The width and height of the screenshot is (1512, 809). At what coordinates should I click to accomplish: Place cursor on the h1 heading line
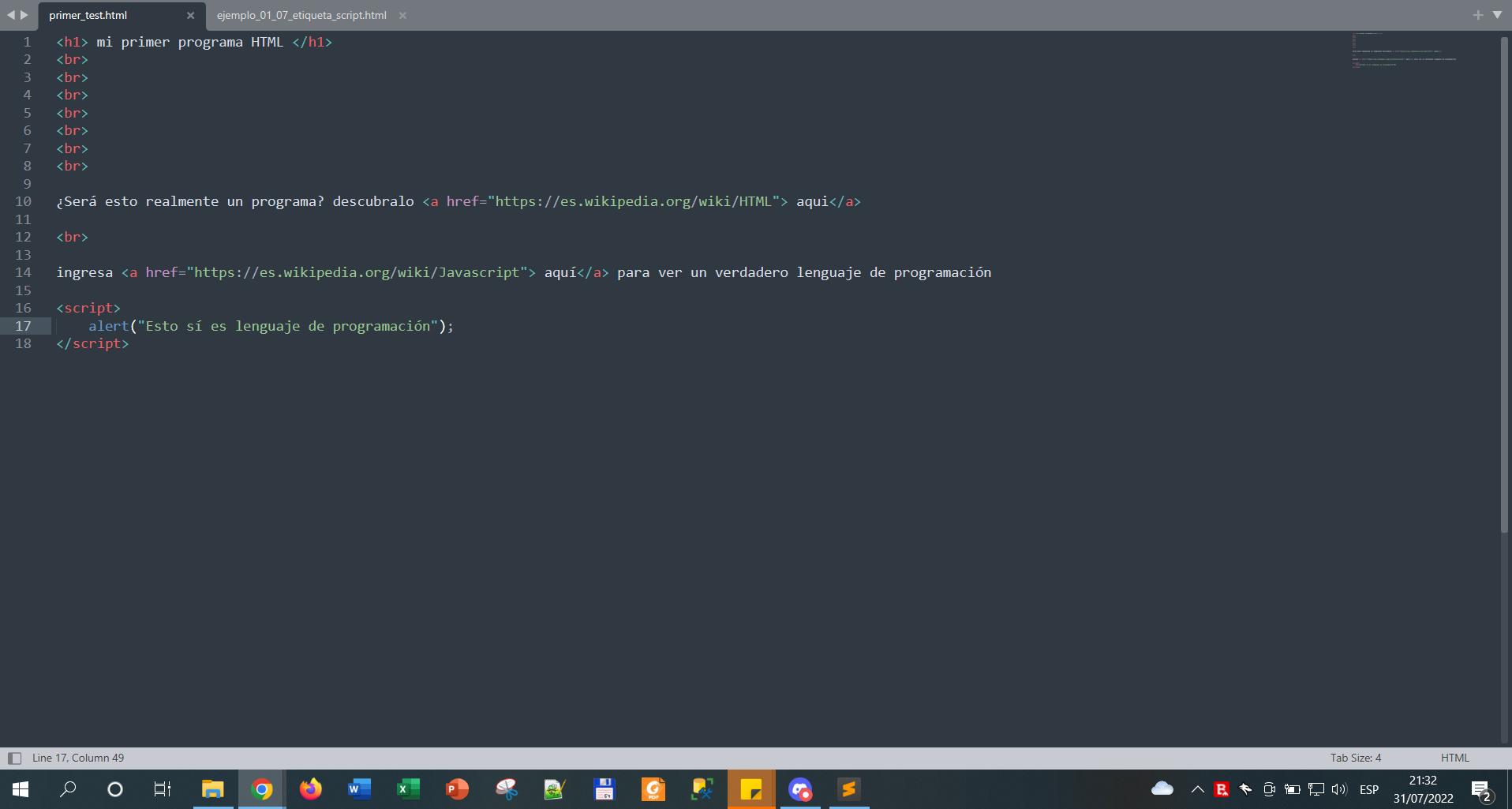(x=194, y=42)
